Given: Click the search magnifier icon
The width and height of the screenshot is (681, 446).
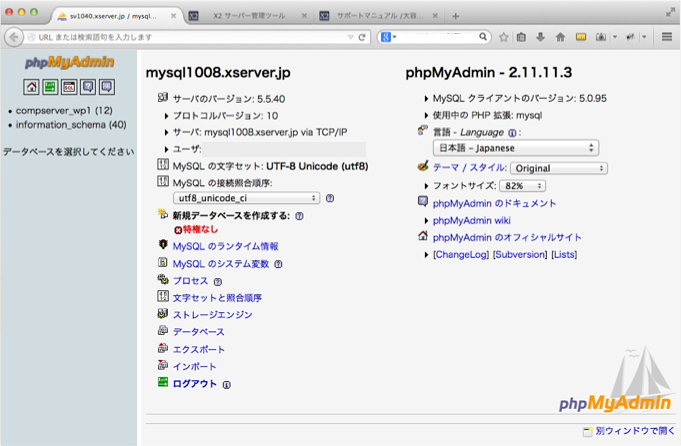Looking at the screenshot, I should (483, 37).
